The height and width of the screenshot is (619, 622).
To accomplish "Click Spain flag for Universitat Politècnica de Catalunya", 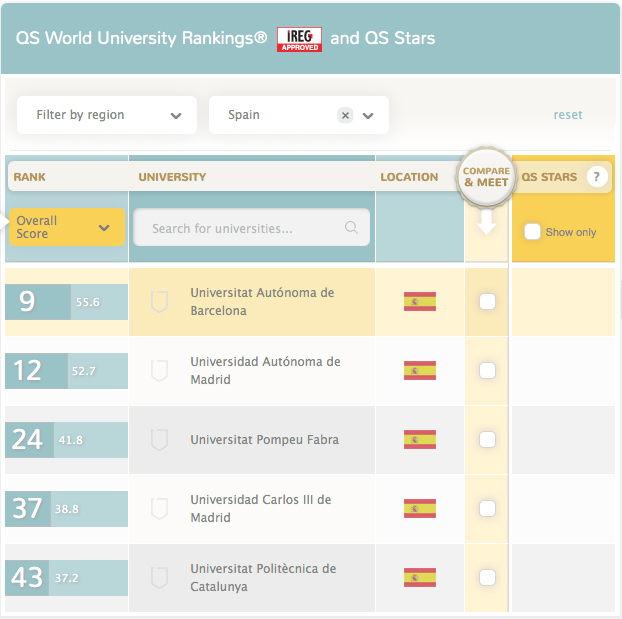I will pyautogui.click(x=420, y=578).
